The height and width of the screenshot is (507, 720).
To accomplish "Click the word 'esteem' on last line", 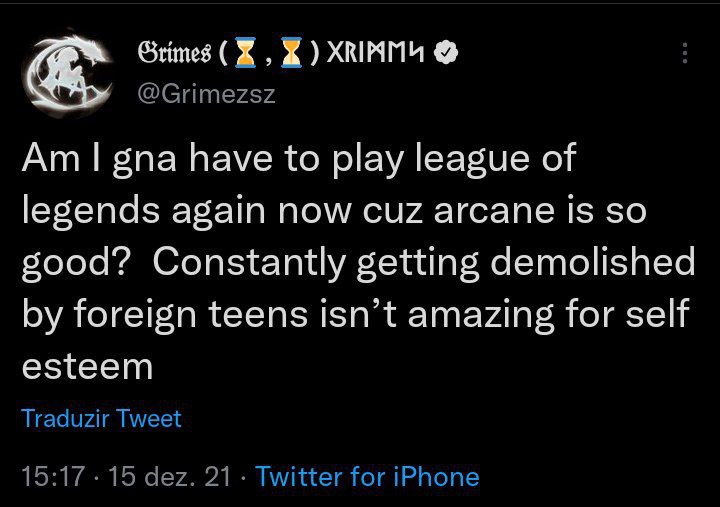I will [87, 367].
